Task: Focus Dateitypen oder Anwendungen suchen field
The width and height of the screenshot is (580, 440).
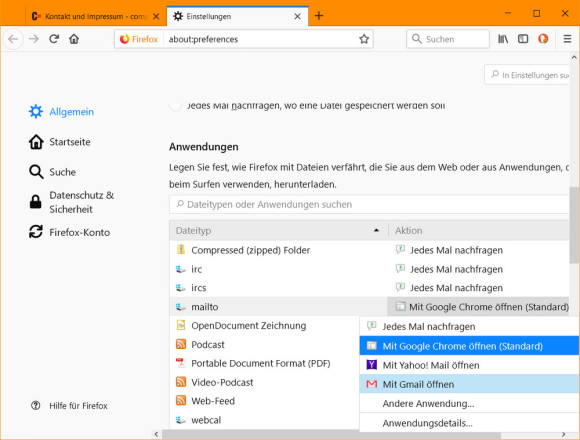Action: click(x=369, y=204)
